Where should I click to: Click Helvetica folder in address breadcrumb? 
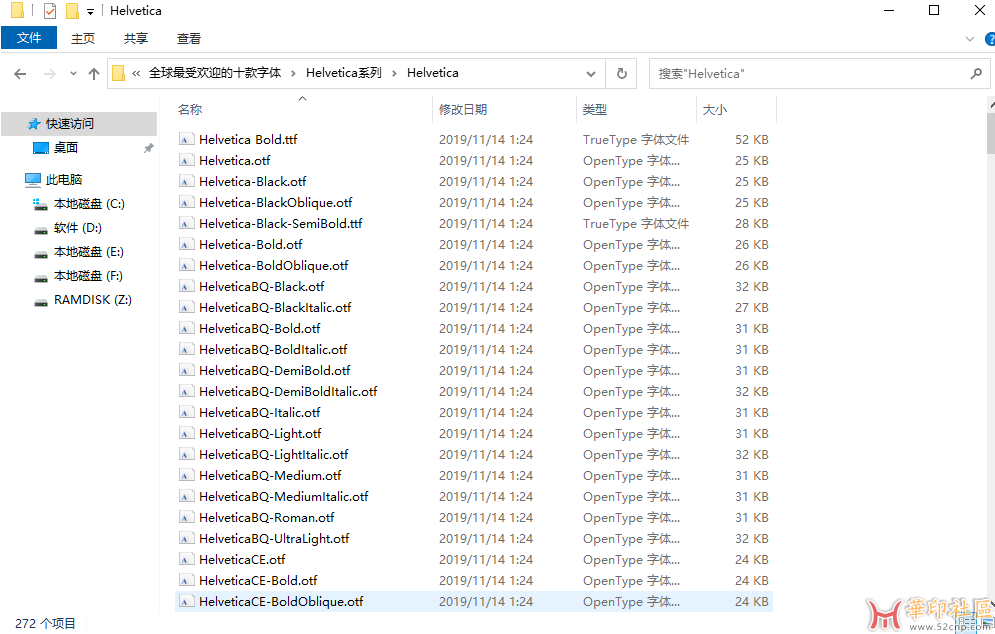click(x=433, y=73)
